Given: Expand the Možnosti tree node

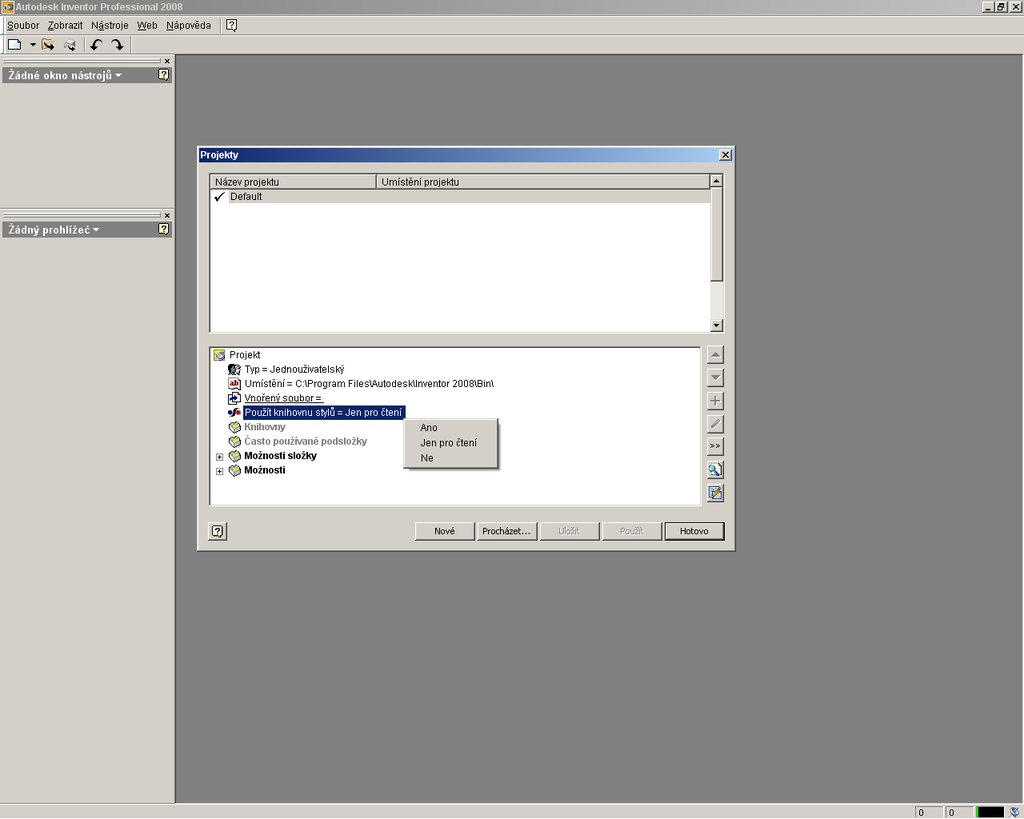Looking at the screenshot, I should [220, 471].
